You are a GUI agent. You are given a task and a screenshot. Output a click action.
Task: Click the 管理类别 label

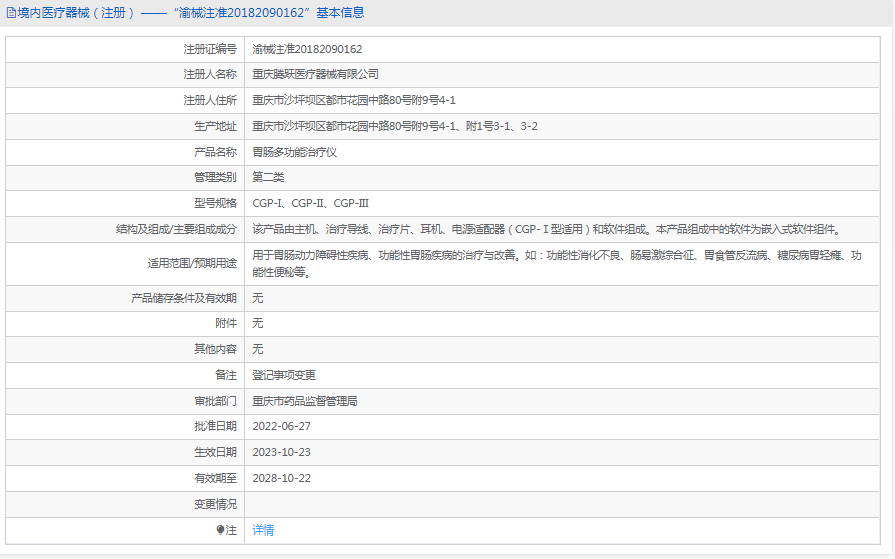tap(215, 177)
